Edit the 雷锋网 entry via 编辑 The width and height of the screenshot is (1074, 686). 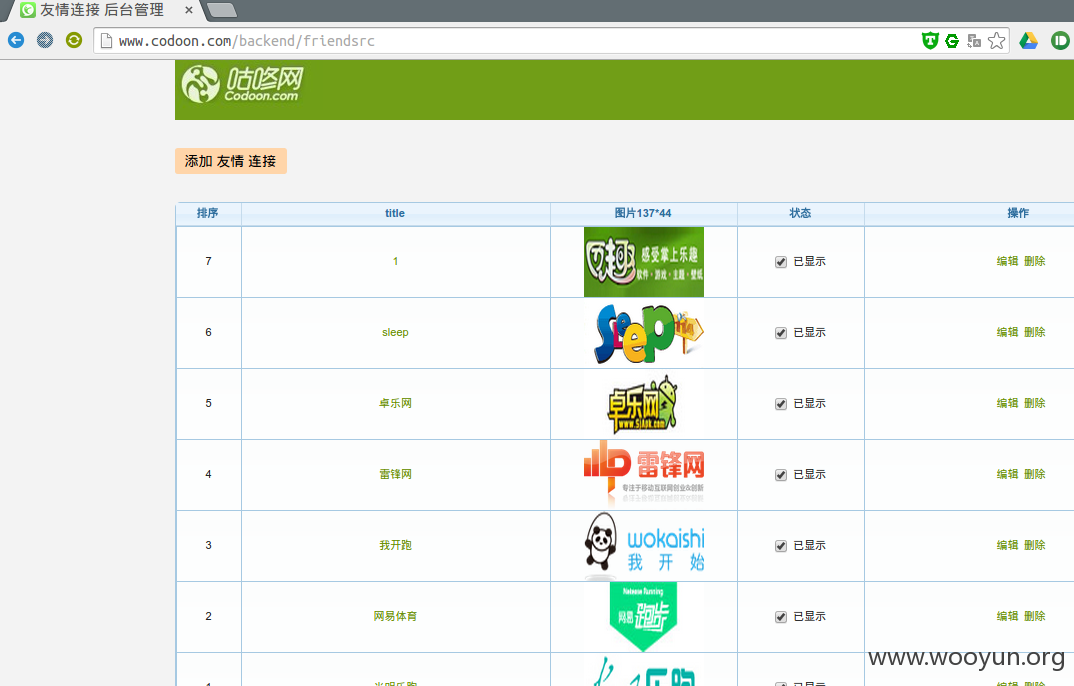point(1007,474)
